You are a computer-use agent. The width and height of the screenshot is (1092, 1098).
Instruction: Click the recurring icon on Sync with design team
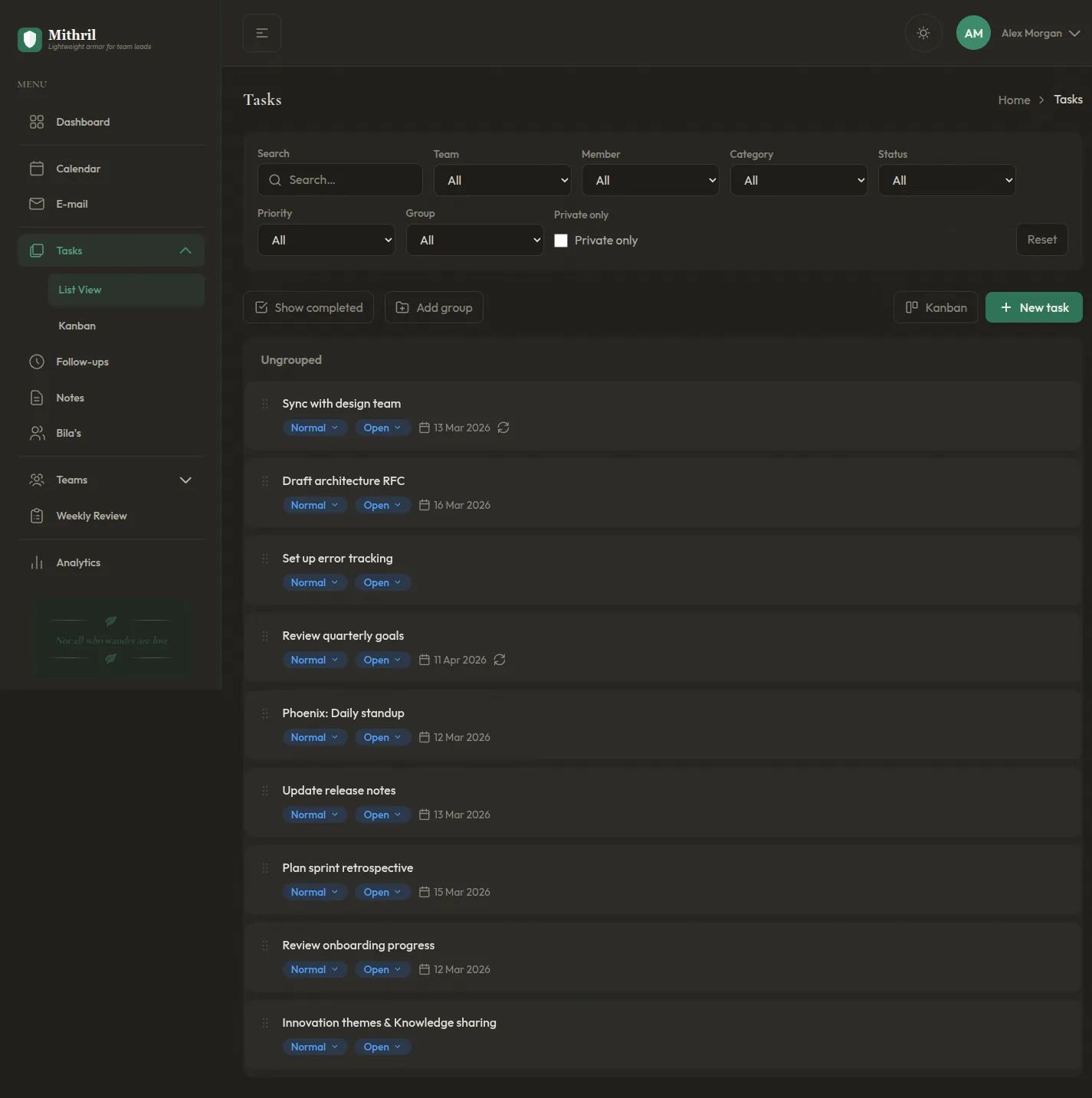pos(503,428)
